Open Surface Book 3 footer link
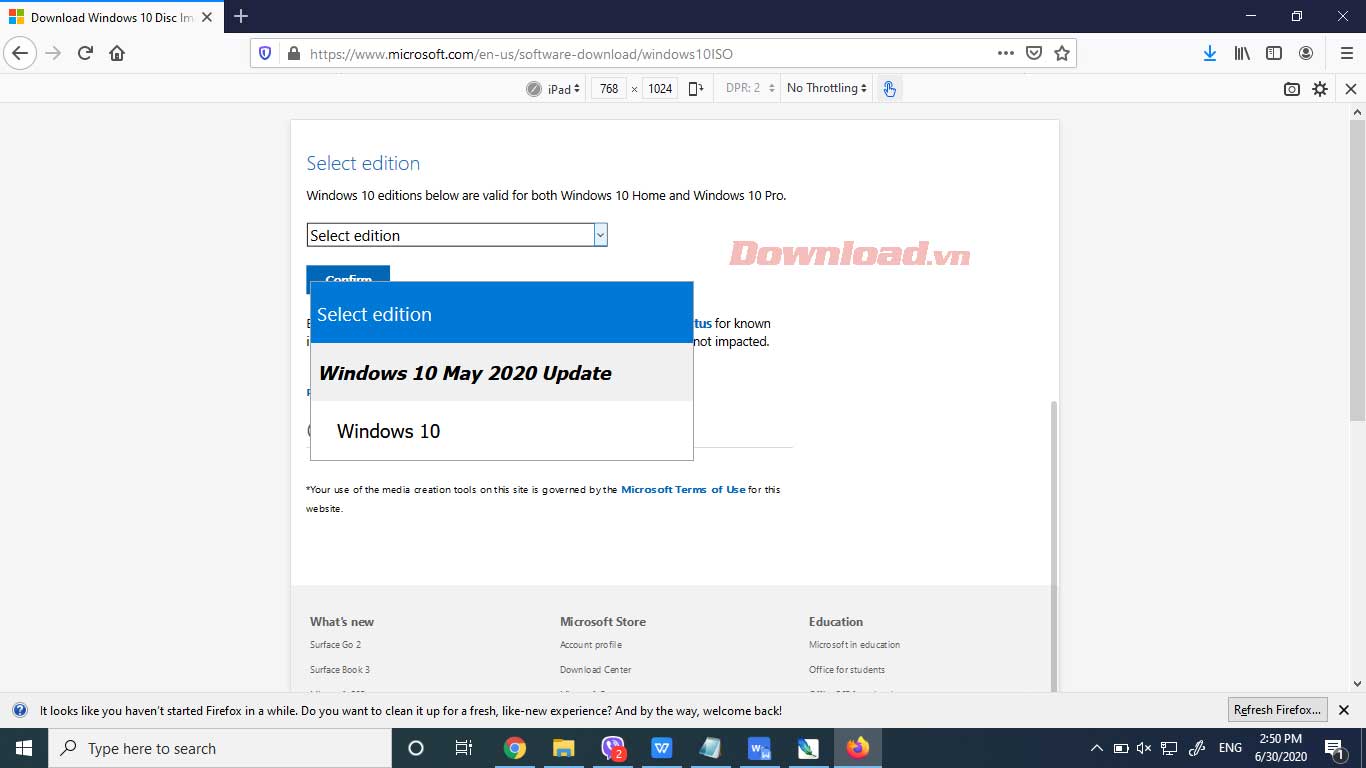 [340, 670]
